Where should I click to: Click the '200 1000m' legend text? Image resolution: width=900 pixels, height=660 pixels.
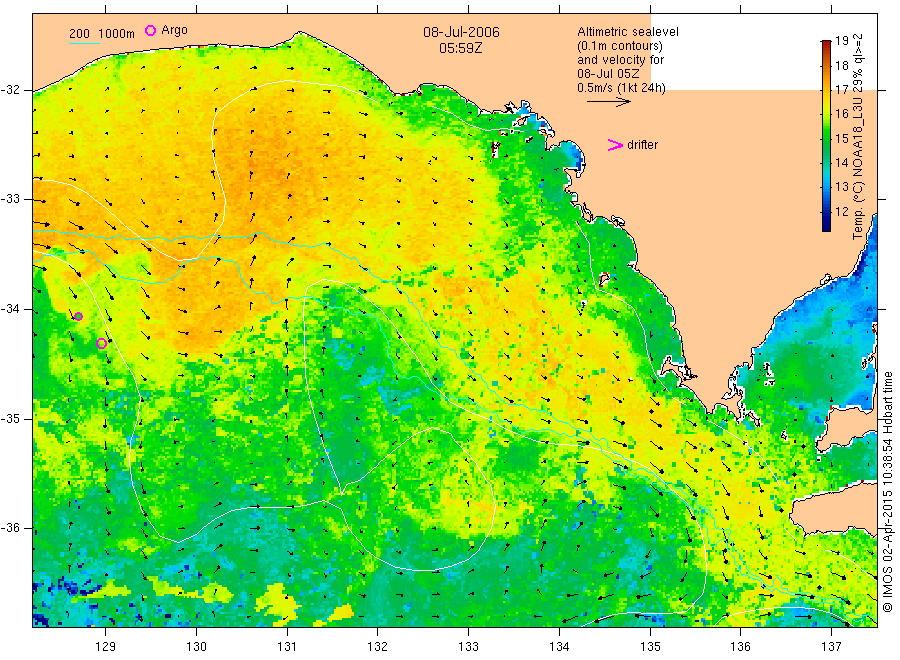point(102,34)
